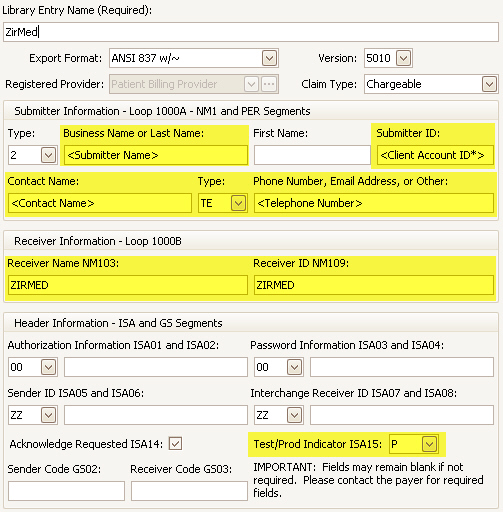Image resolution: width=503 pixels, height=512 pixels.
Task: Click the Business Name or Last Name field
Action: click(x=156, y=155)
